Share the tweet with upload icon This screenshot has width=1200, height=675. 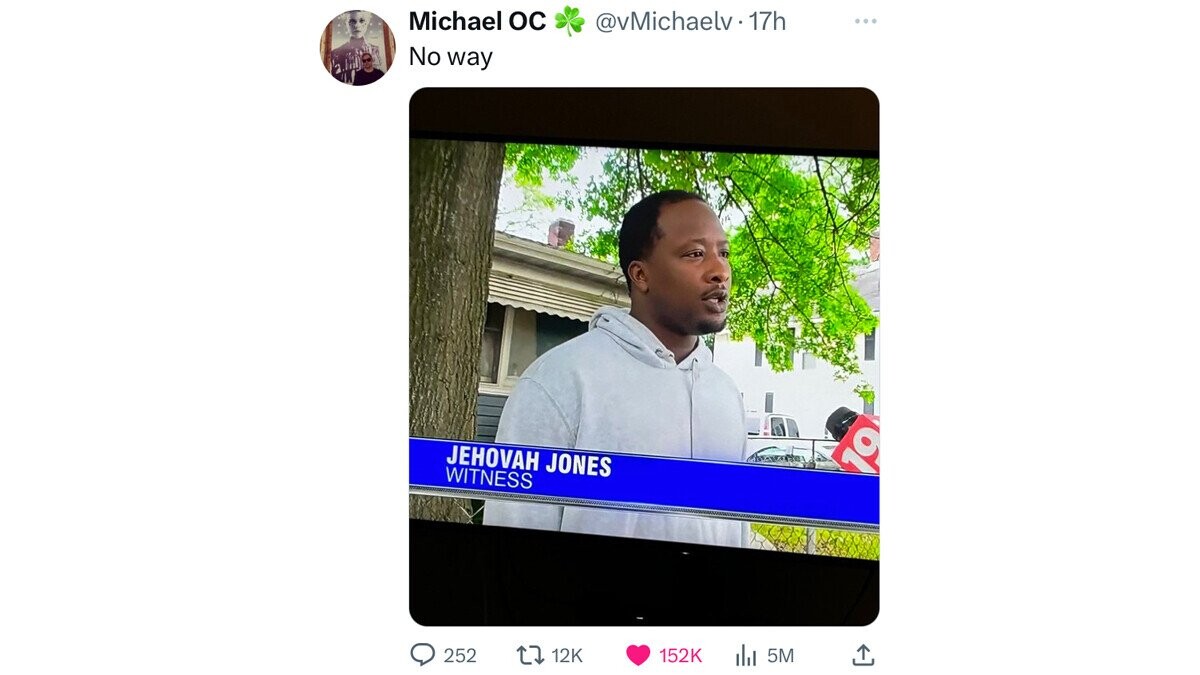863,655
